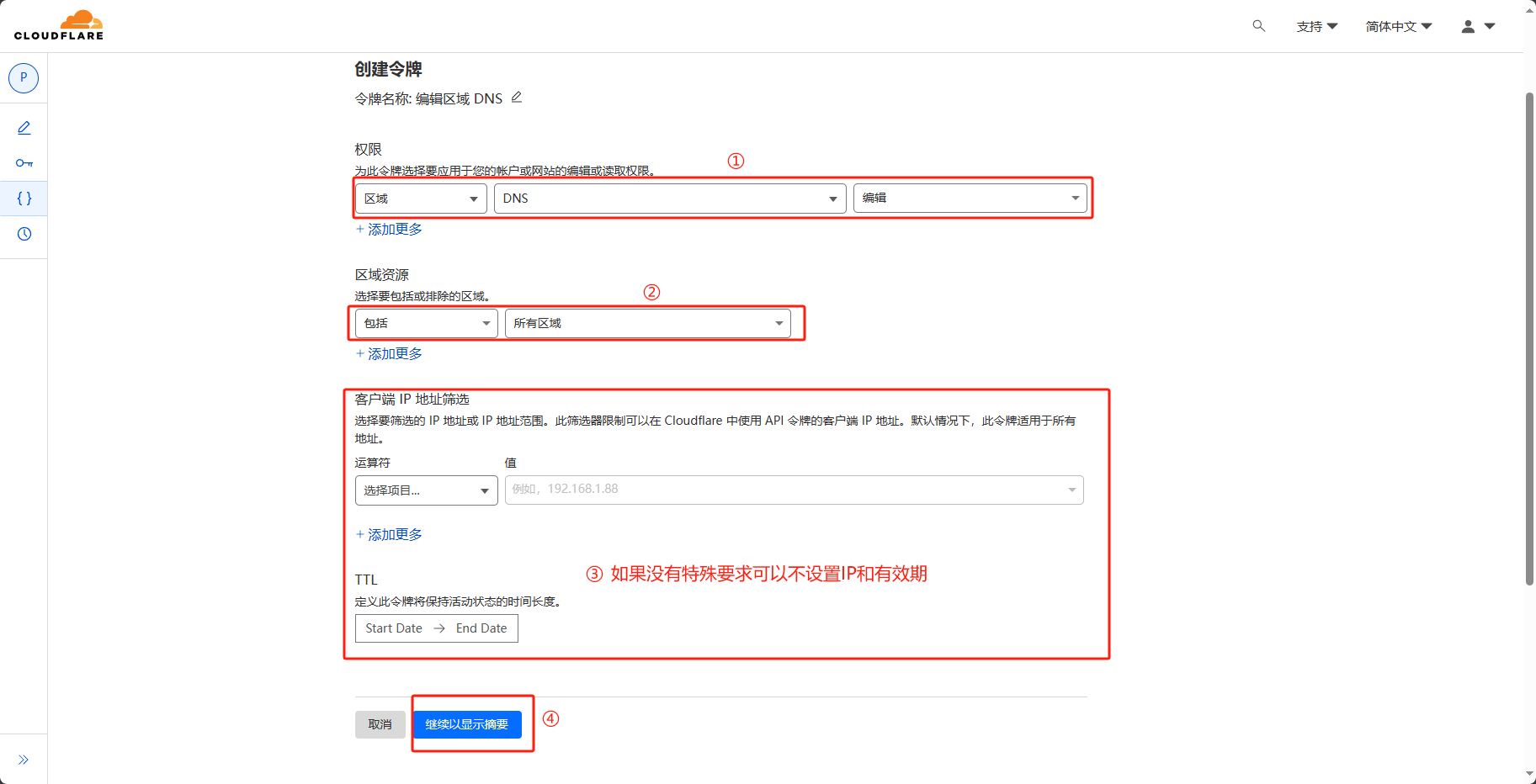Viewport: 1536px width, 784px height.
Task: Open the TTL Start Date picker
Action: [x=393, y=628]
